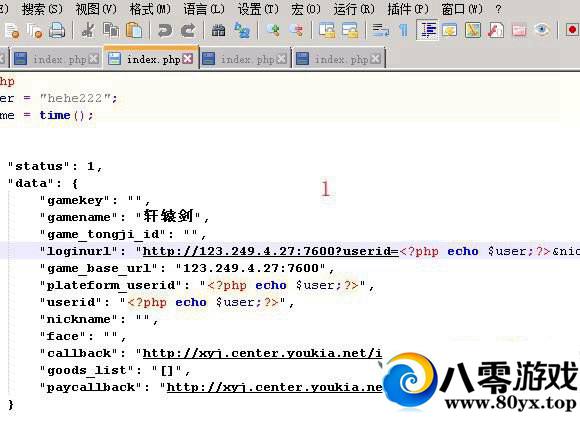Undo the last edit via toolbar arrow
This screenshot has width=580, height=437.
coord(165,30)
